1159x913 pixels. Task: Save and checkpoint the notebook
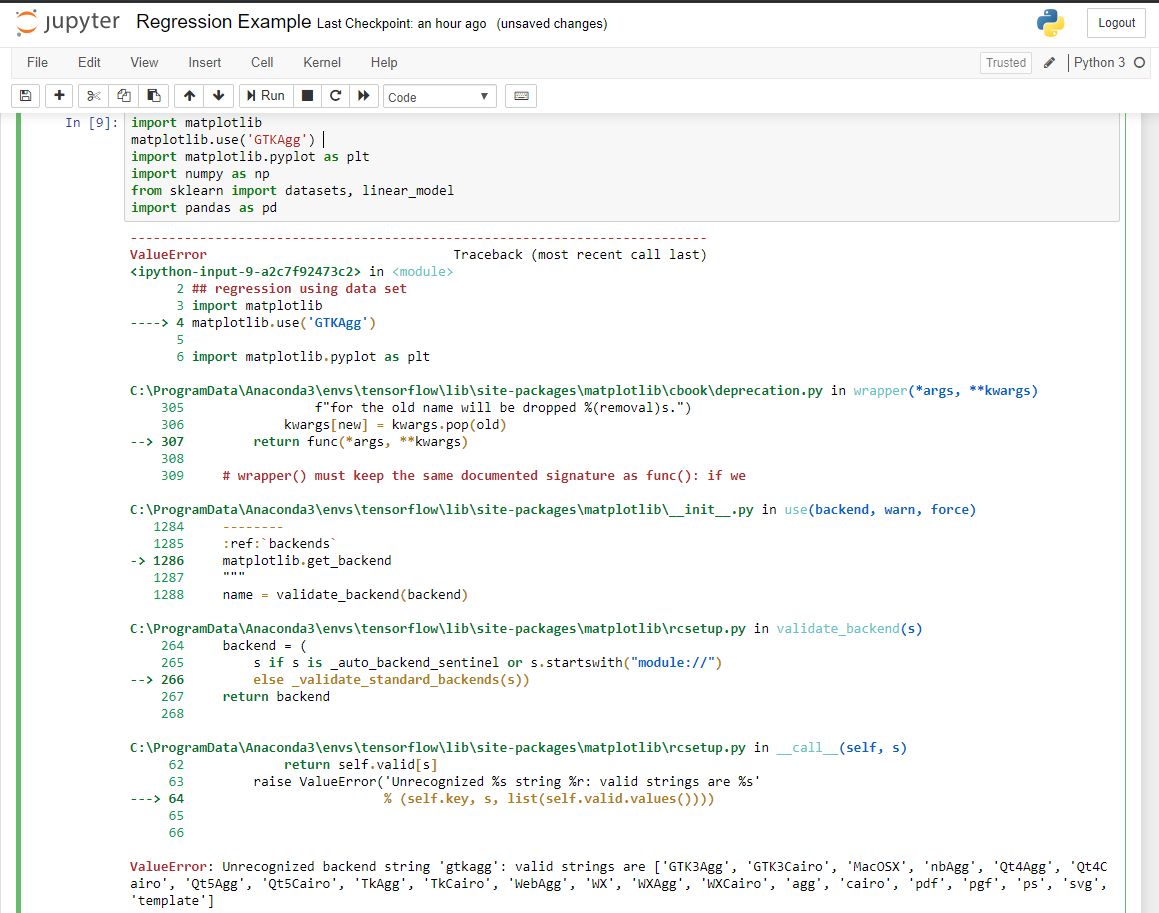[x=25, y=96]
